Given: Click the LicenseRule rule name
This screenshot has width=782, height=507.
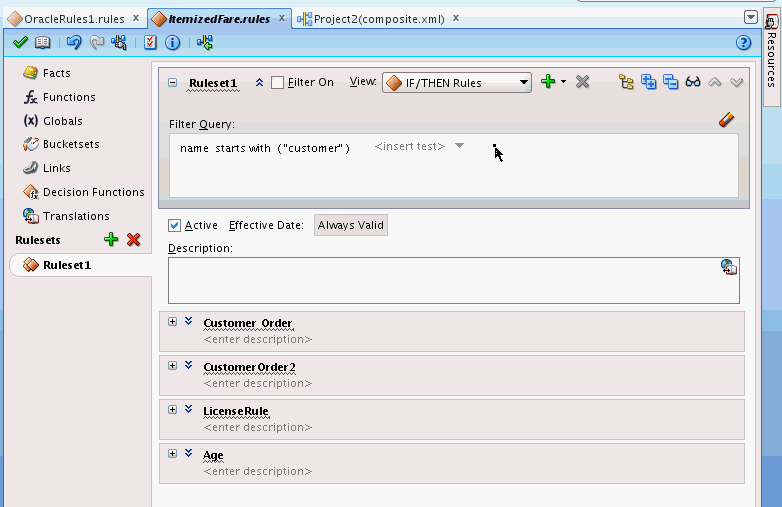Looking at the screenshot, I should 236,411.
